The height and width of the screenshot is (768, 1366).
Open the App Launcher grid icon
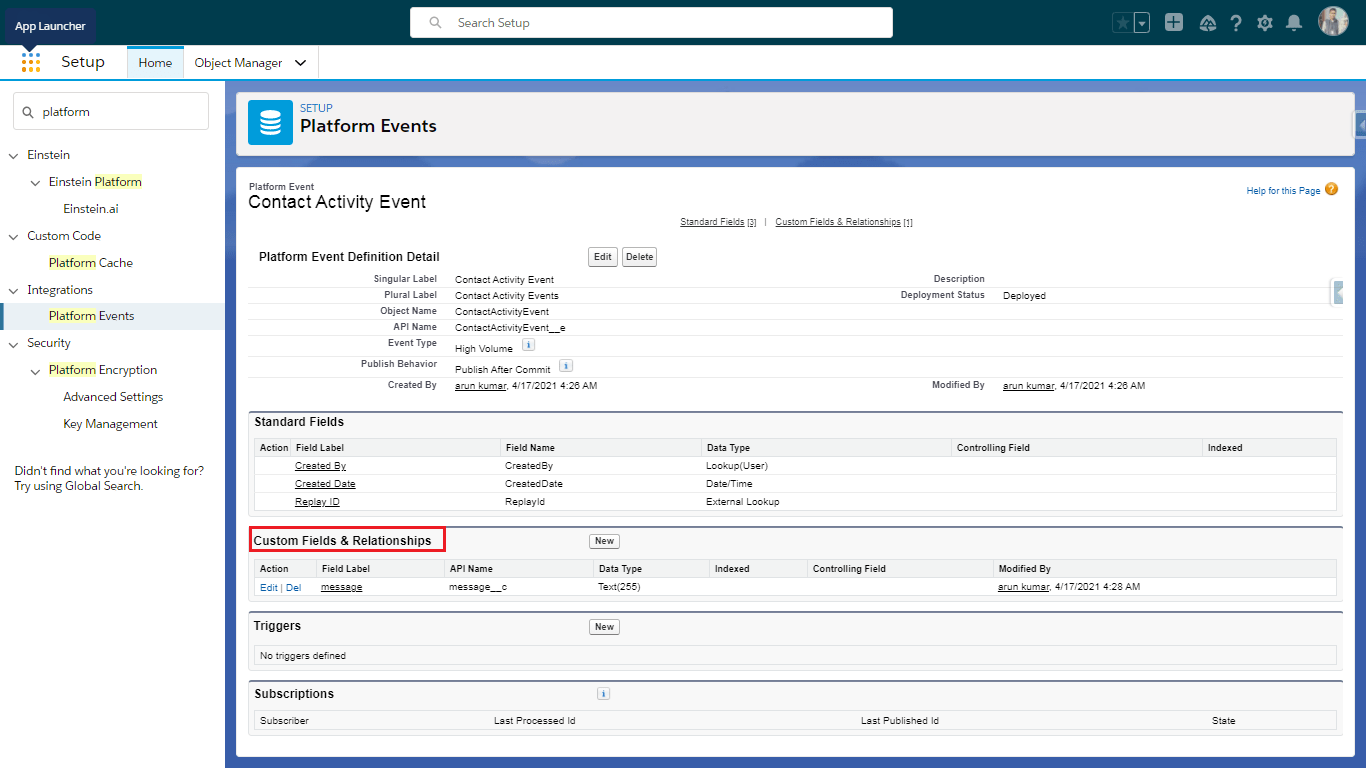[x=31, y=62]
